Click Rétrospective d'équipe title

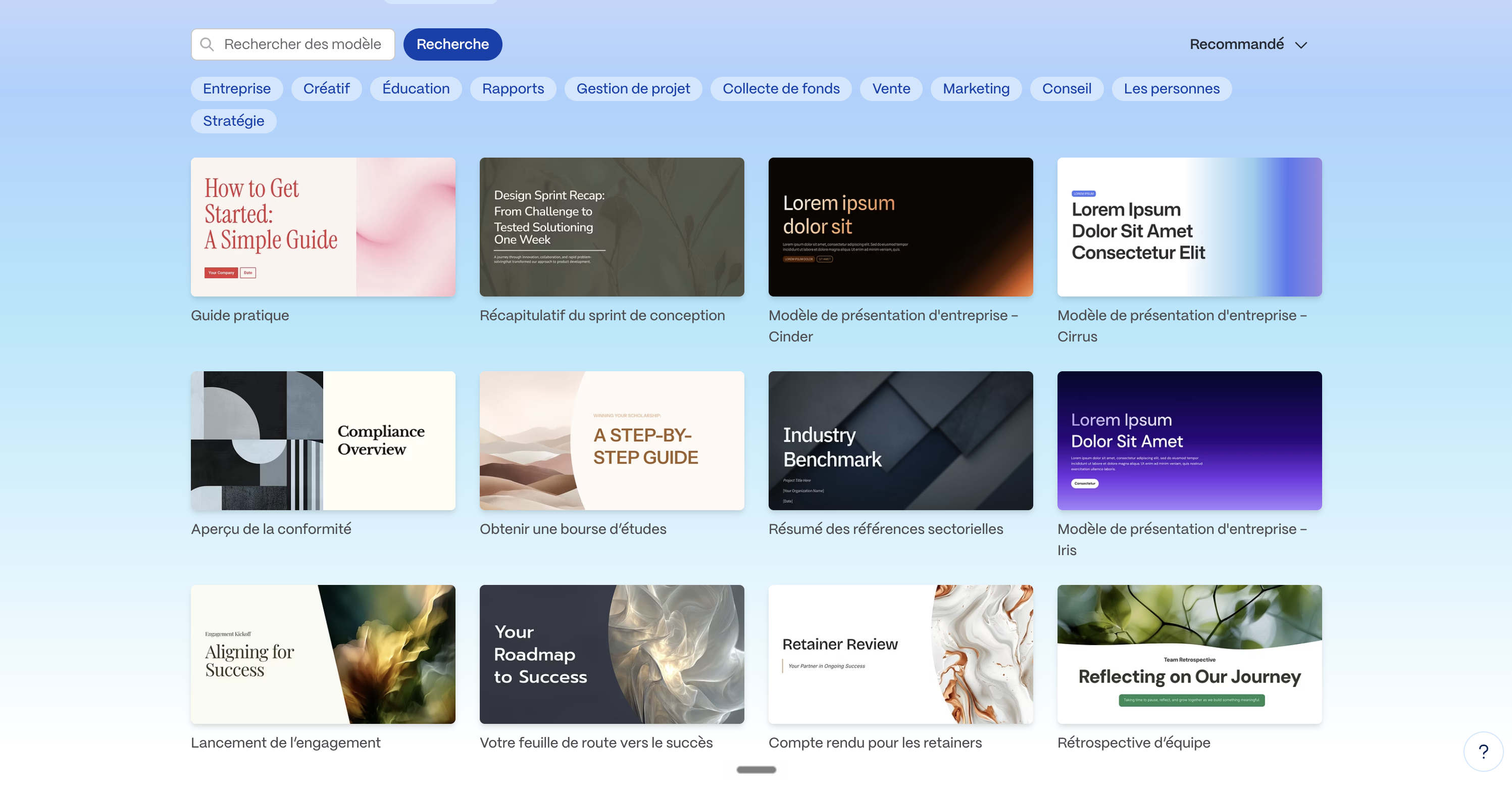pos(1134,743)
